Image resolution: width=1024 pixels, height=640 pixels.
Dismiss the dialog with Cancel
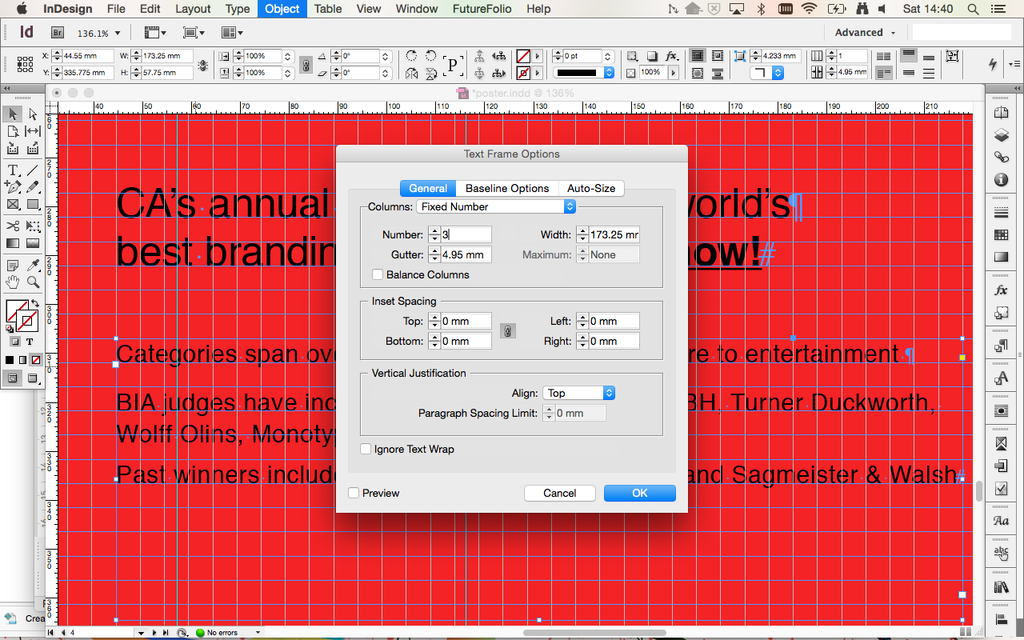(559, 492)
